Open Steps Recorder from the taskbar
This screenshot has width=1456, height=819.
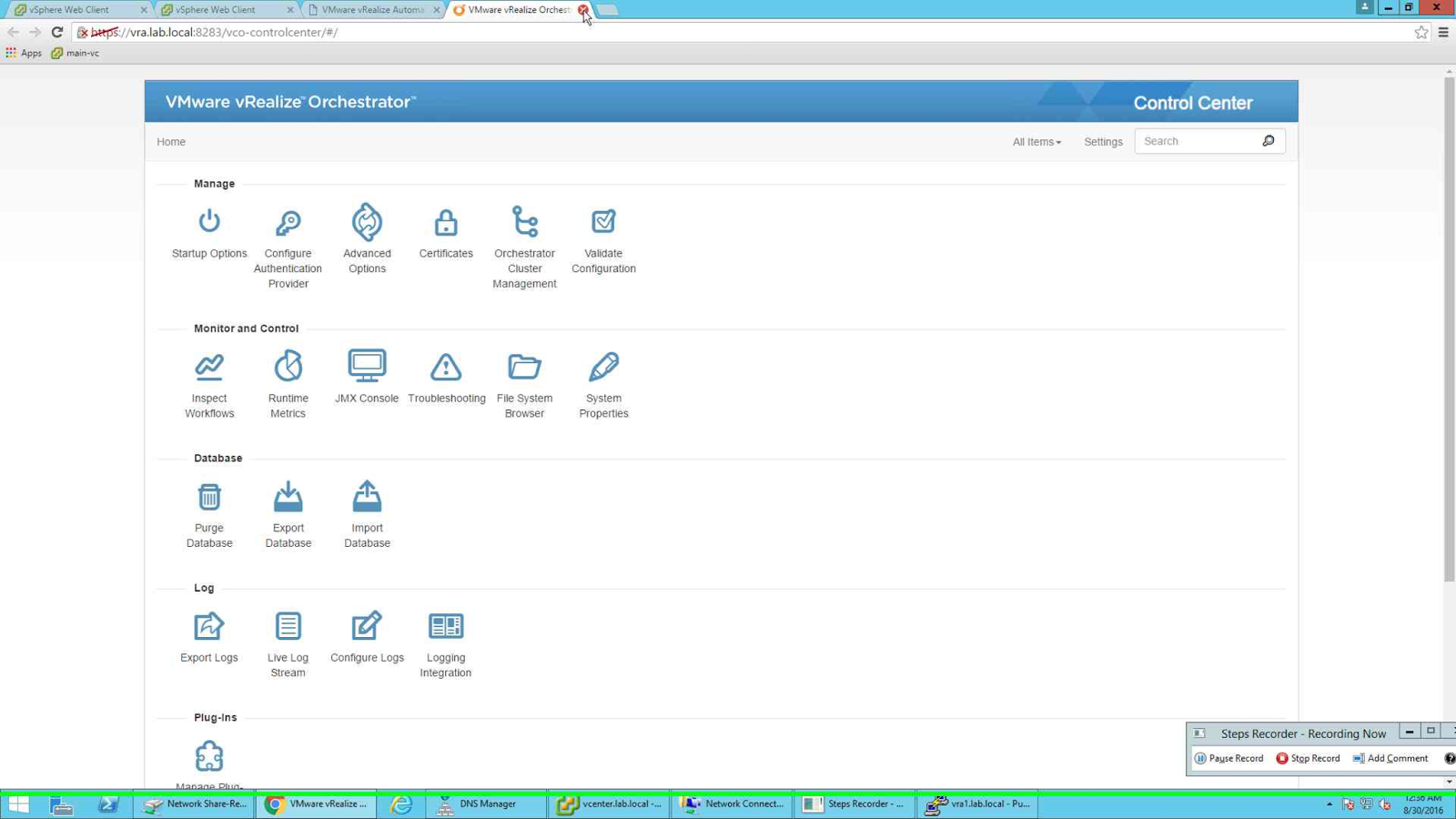855,804
